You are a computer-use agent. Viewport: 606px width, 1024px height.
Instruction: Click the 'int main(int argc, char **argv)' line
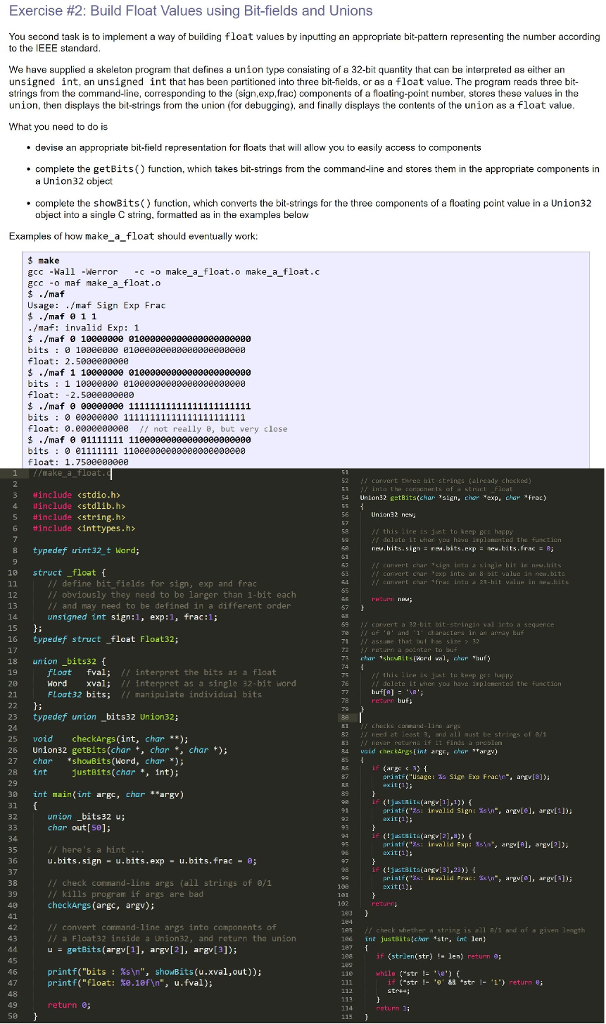click(x=108, y=795)
